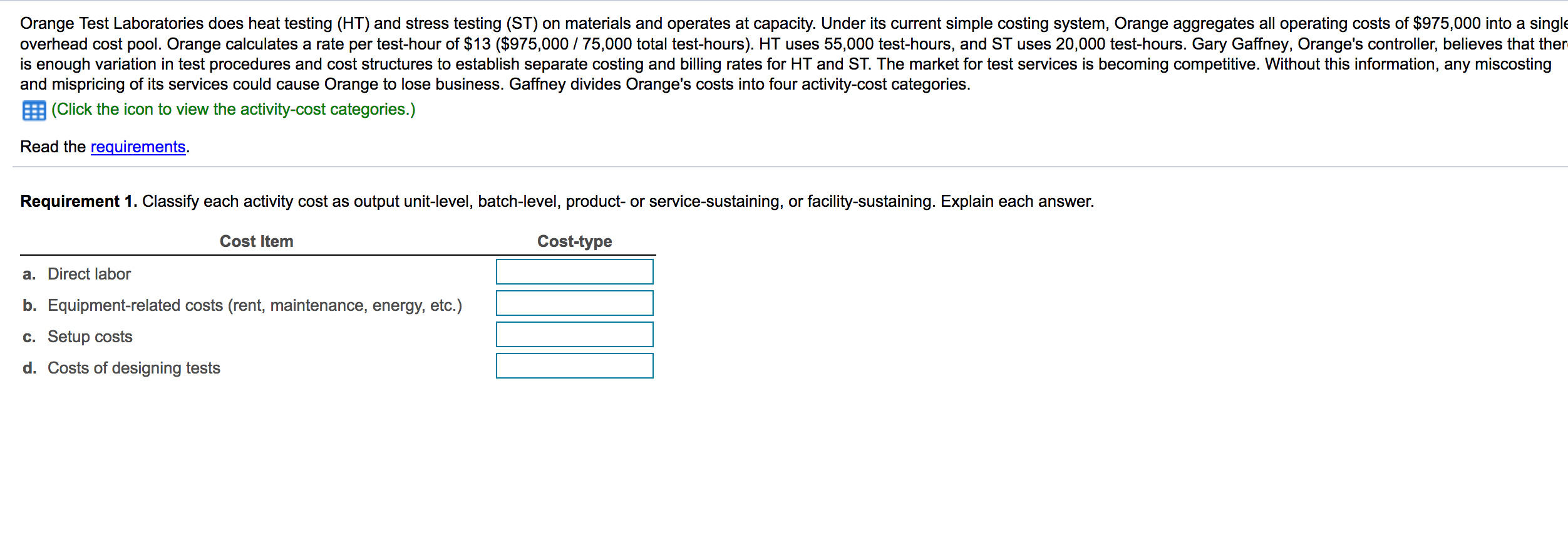Select the Direct labor row label
1568x544 pixels.
[89, 273]
